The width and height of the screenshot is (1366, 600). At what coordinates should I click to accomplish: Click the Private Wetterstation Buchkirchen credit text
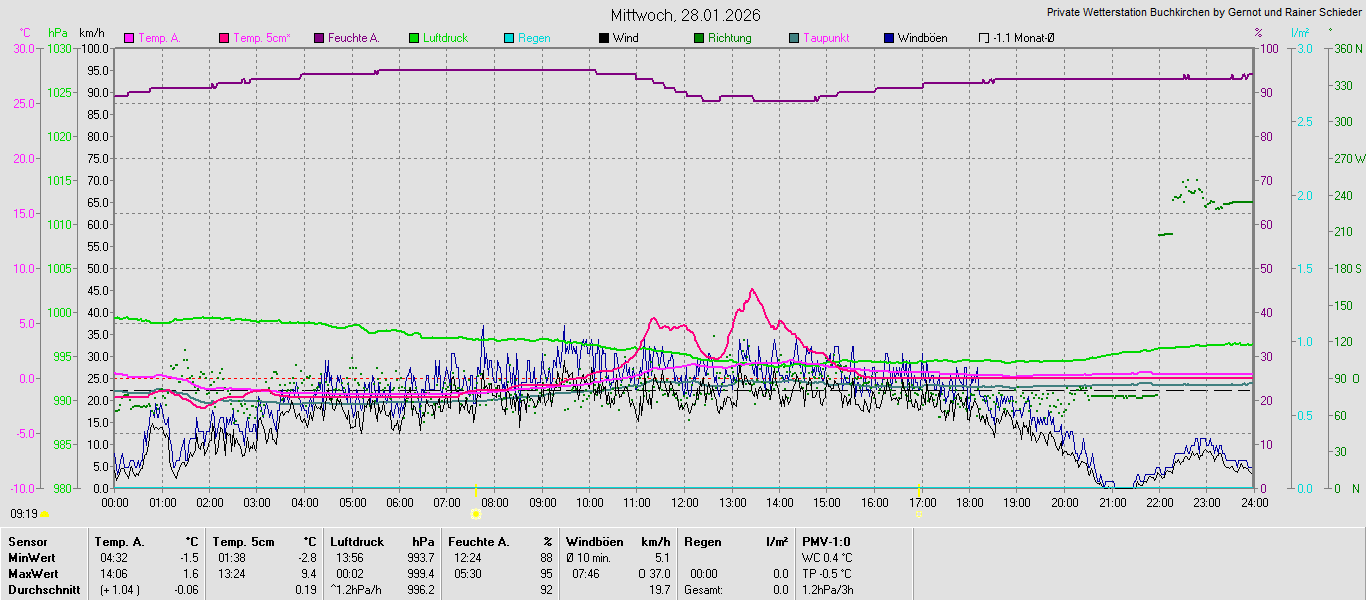tap(1203, 13)
